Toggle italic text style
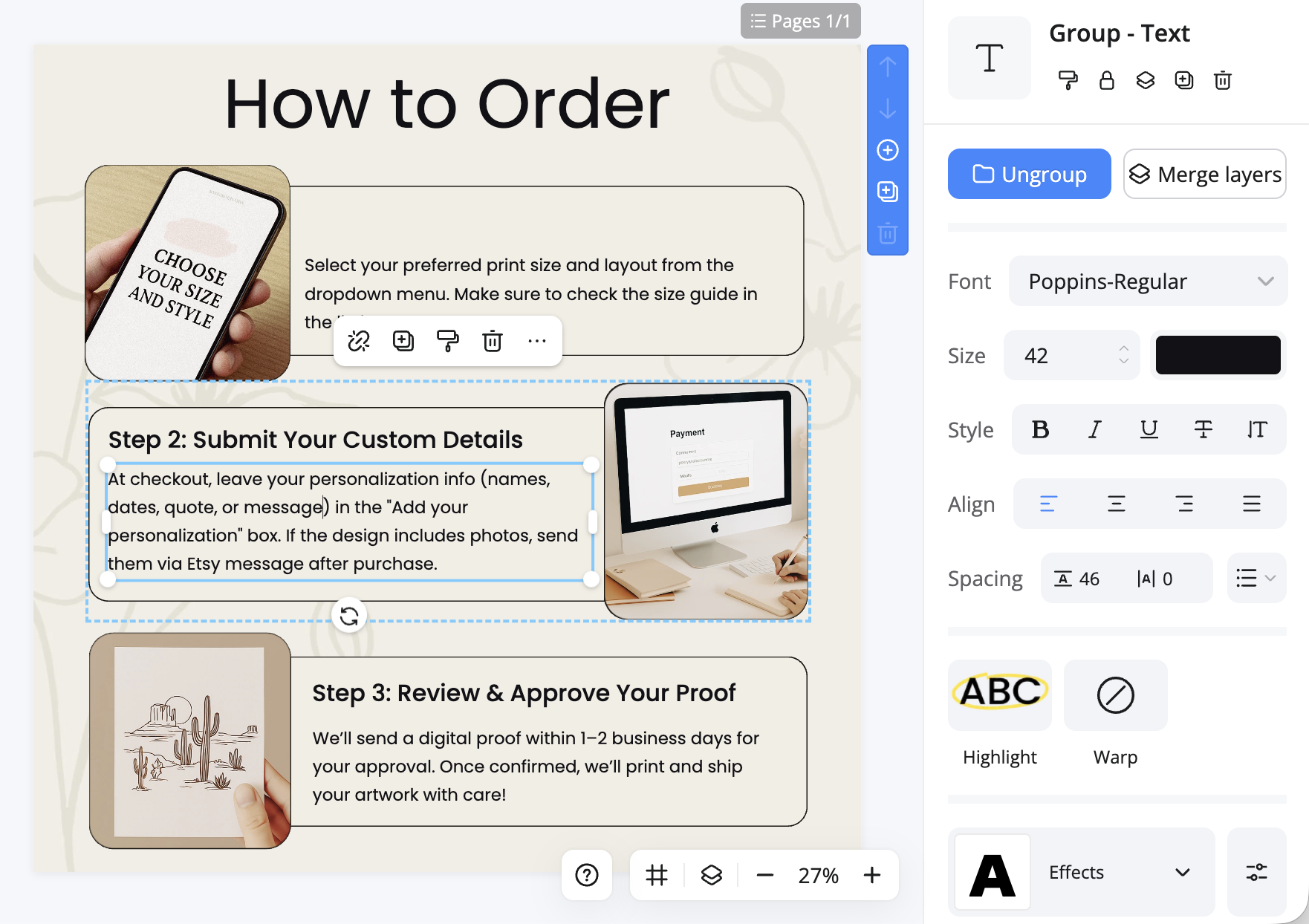 coord(1094,429)
